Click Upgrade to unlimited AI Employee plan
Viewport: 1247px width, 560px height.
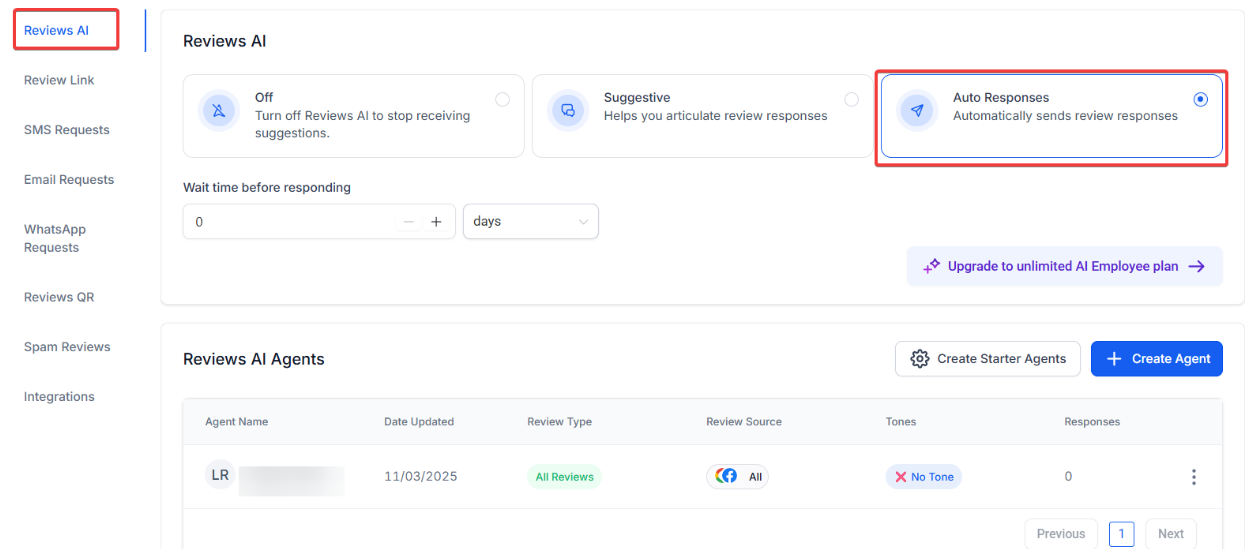(1064, 267)
